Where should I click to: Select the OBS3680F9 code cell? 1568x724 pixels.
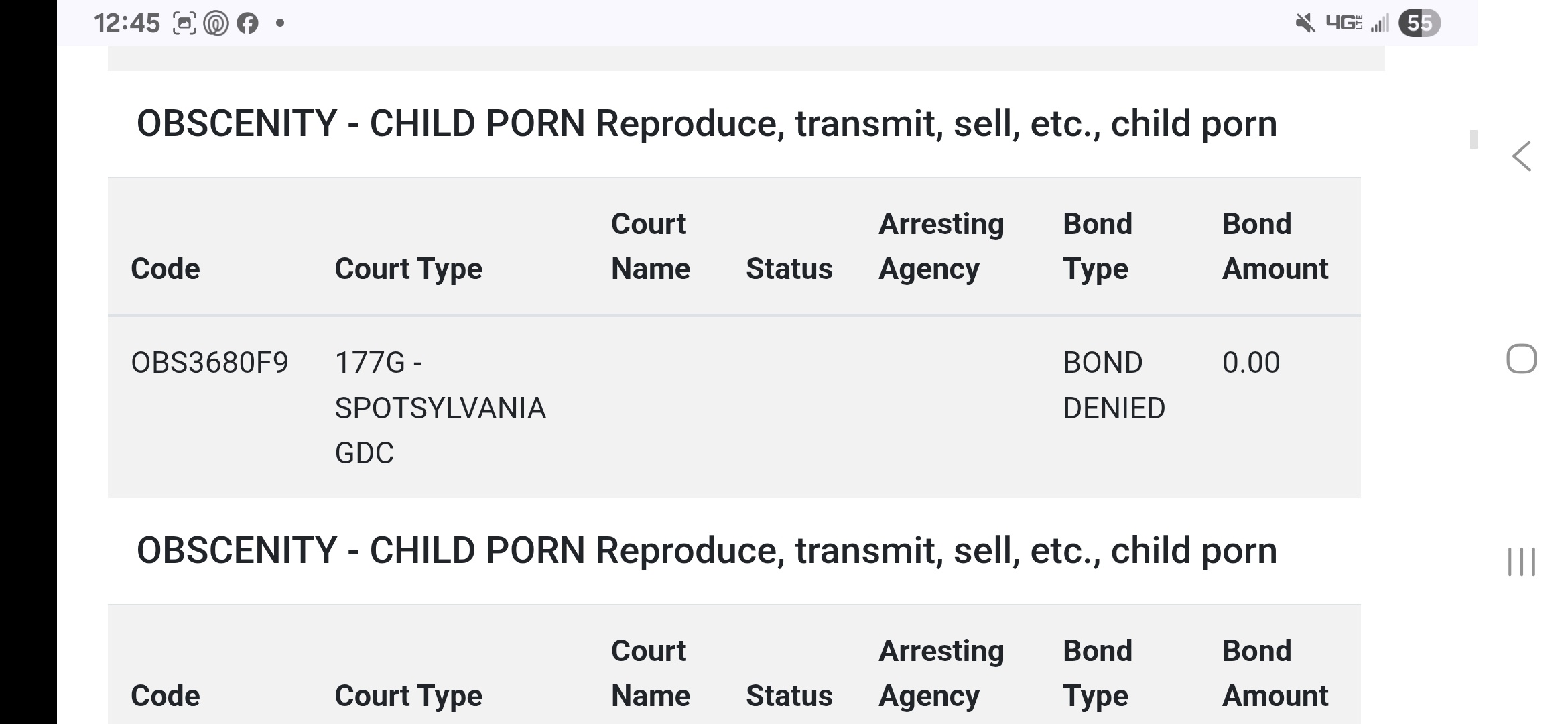209,363
